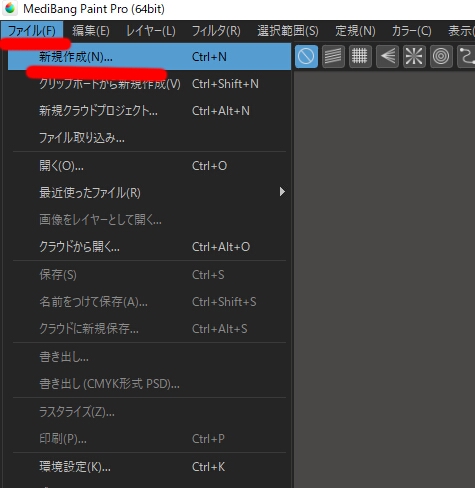Select the radial snap icon
Viewport: 475px width, 488px height.
coord(414,56)
